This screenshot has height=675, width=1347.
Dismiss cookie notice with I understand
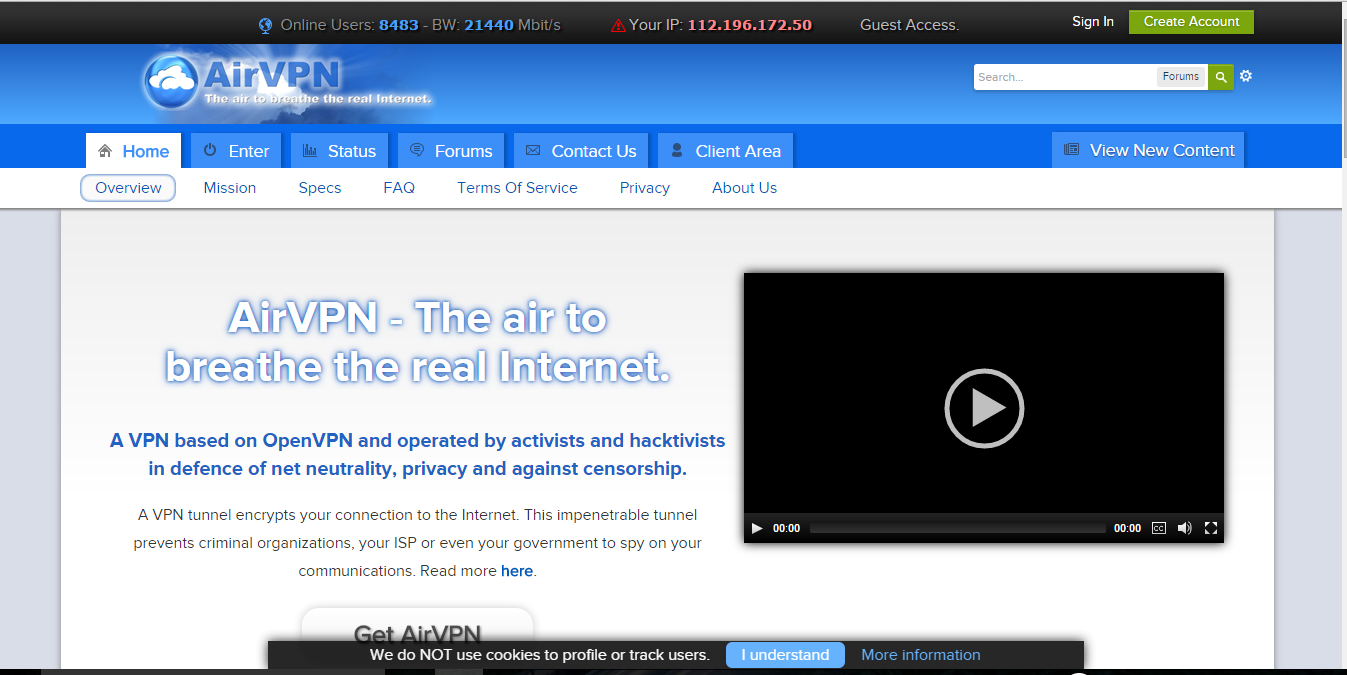click(x=785, y=655)
